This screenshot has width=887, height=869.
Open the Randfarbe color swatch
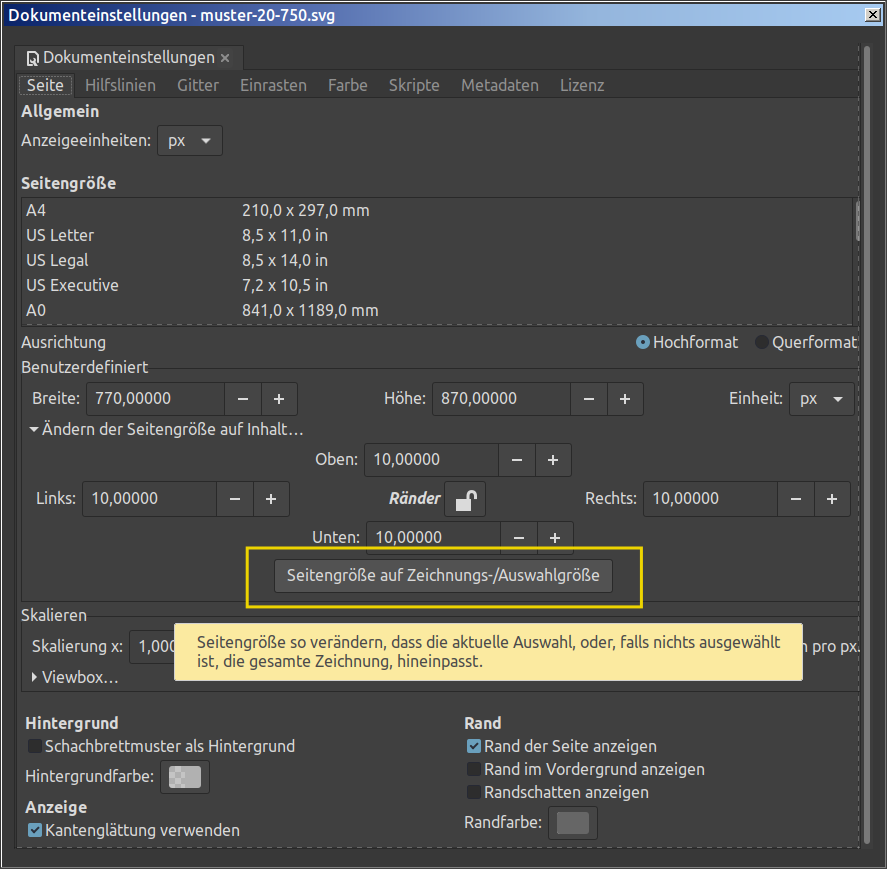(573, 823)
